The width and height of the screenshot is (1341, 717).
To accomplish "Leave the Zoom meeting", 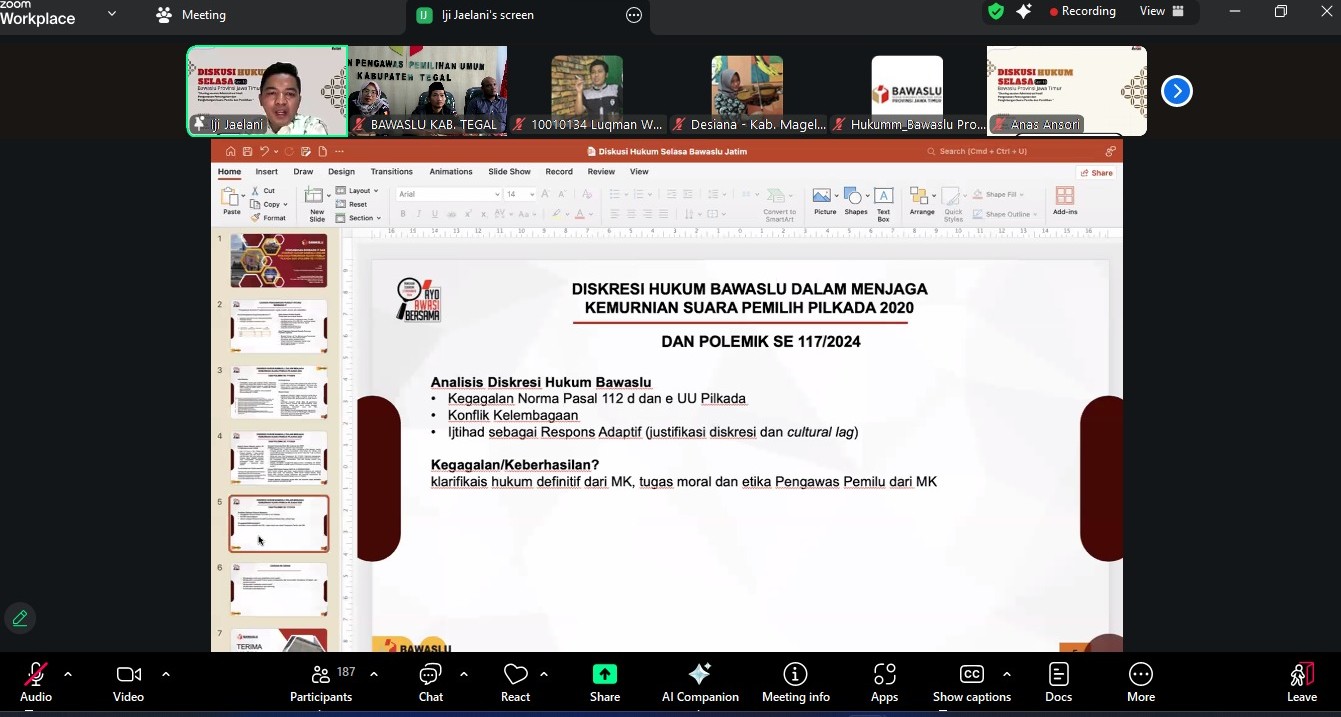I will (1301, 681).
